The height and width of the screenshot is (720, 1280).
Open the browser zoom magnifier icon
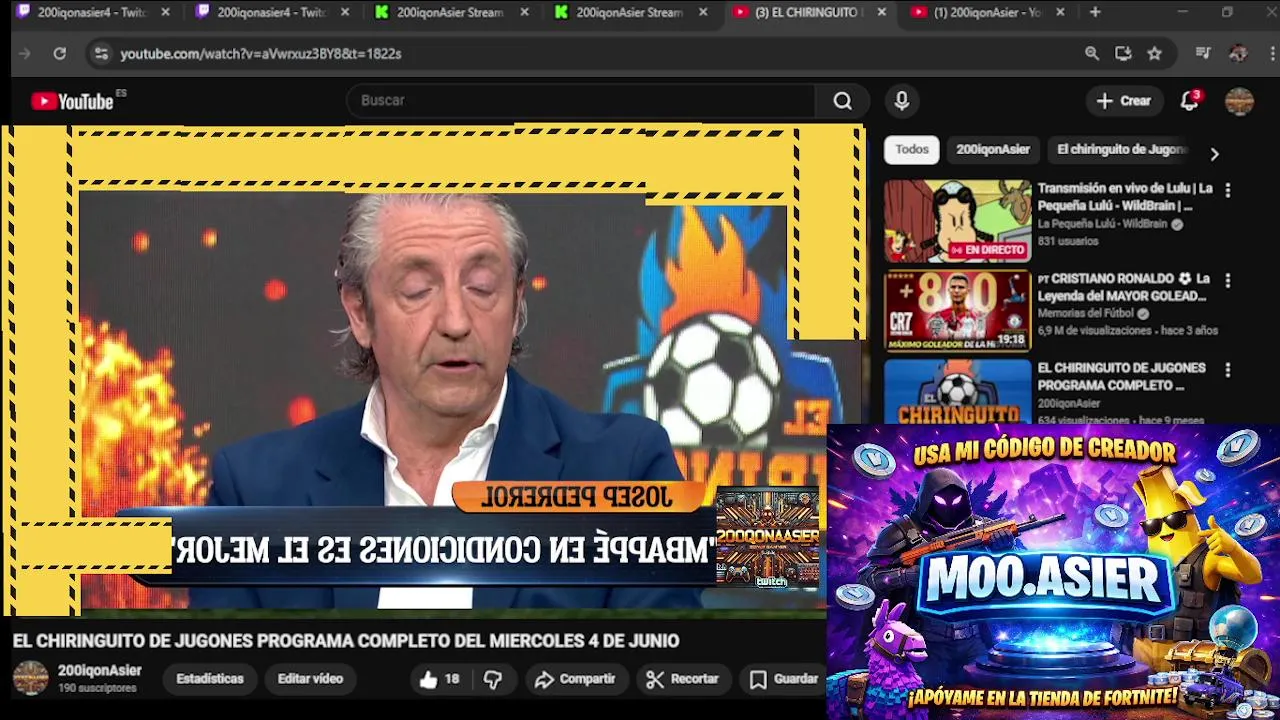pos(1092,53)
